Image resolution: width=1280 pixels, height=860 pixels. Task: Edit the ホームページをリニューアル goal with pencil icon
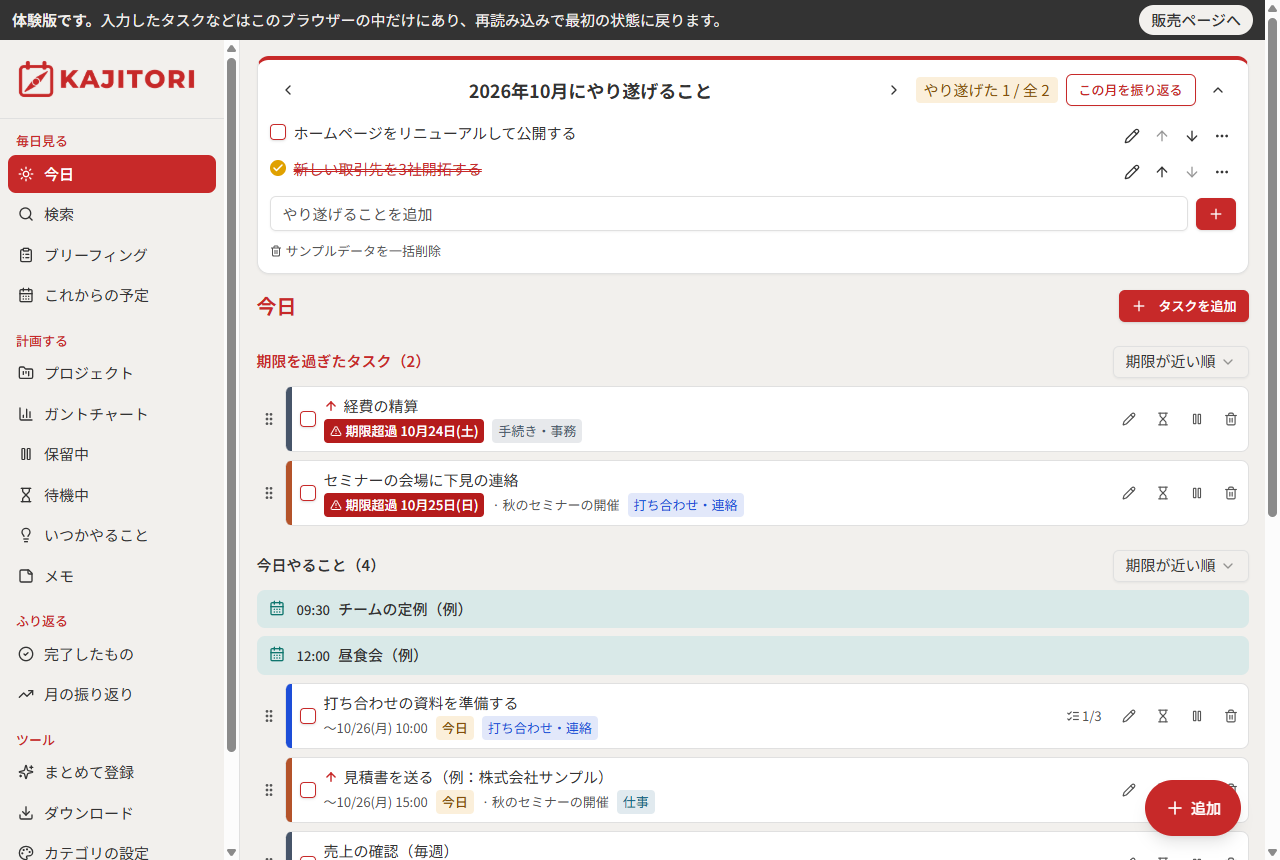(1132, 136)
